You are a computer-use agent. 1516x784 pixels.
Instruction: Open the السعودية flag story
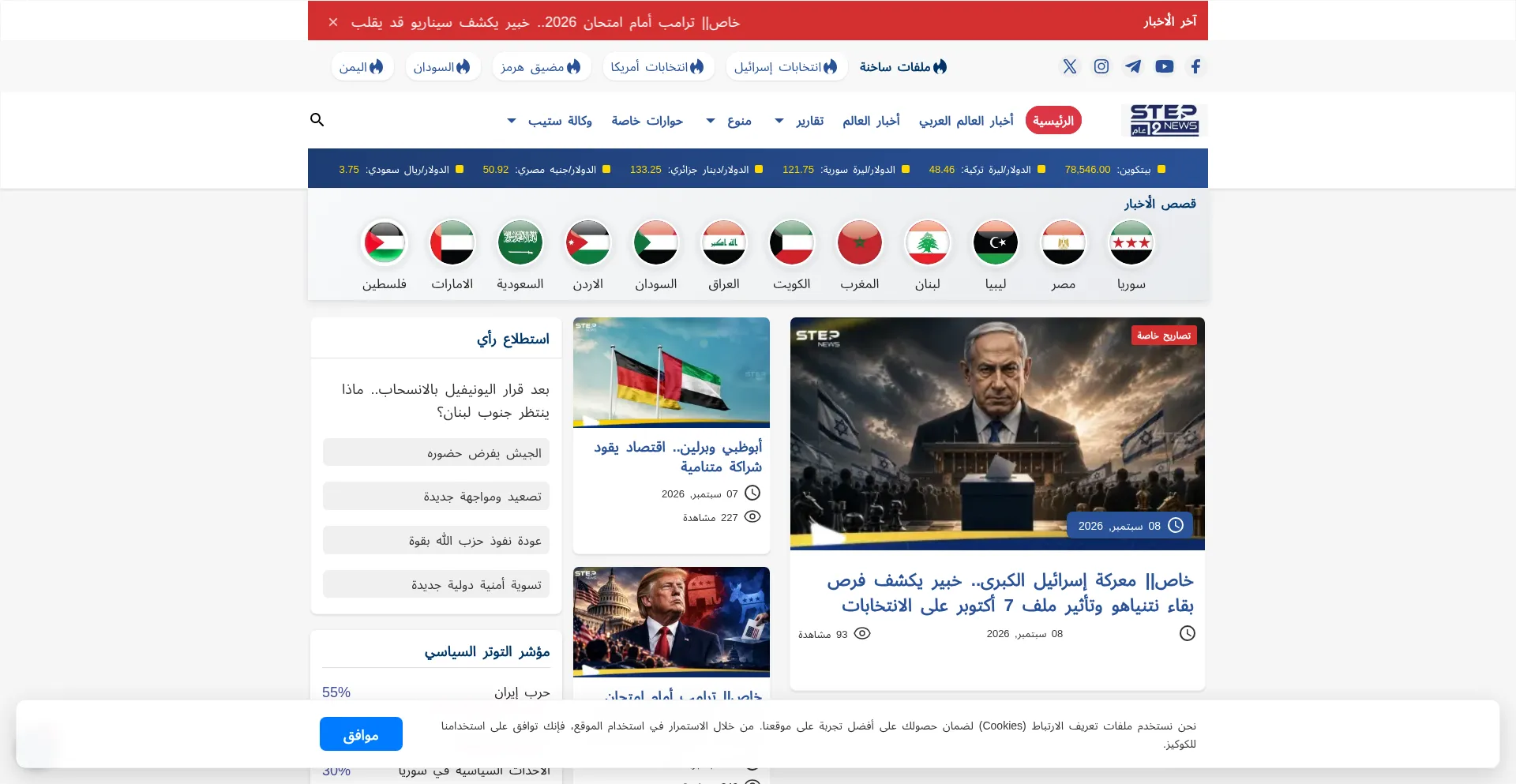point(520,242)
